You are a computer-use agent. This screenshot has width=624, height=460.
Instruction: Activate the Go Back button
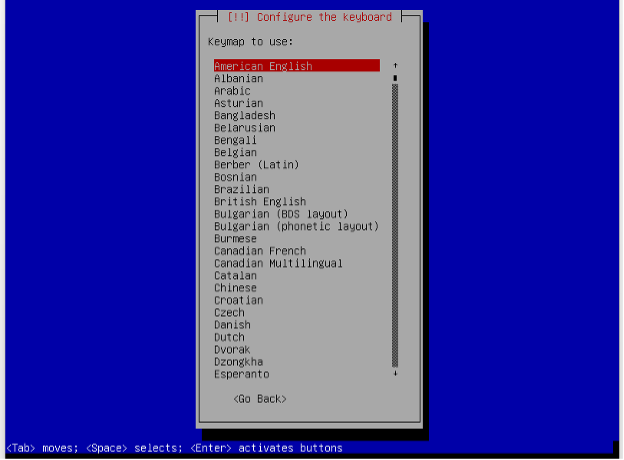point(260,399)
